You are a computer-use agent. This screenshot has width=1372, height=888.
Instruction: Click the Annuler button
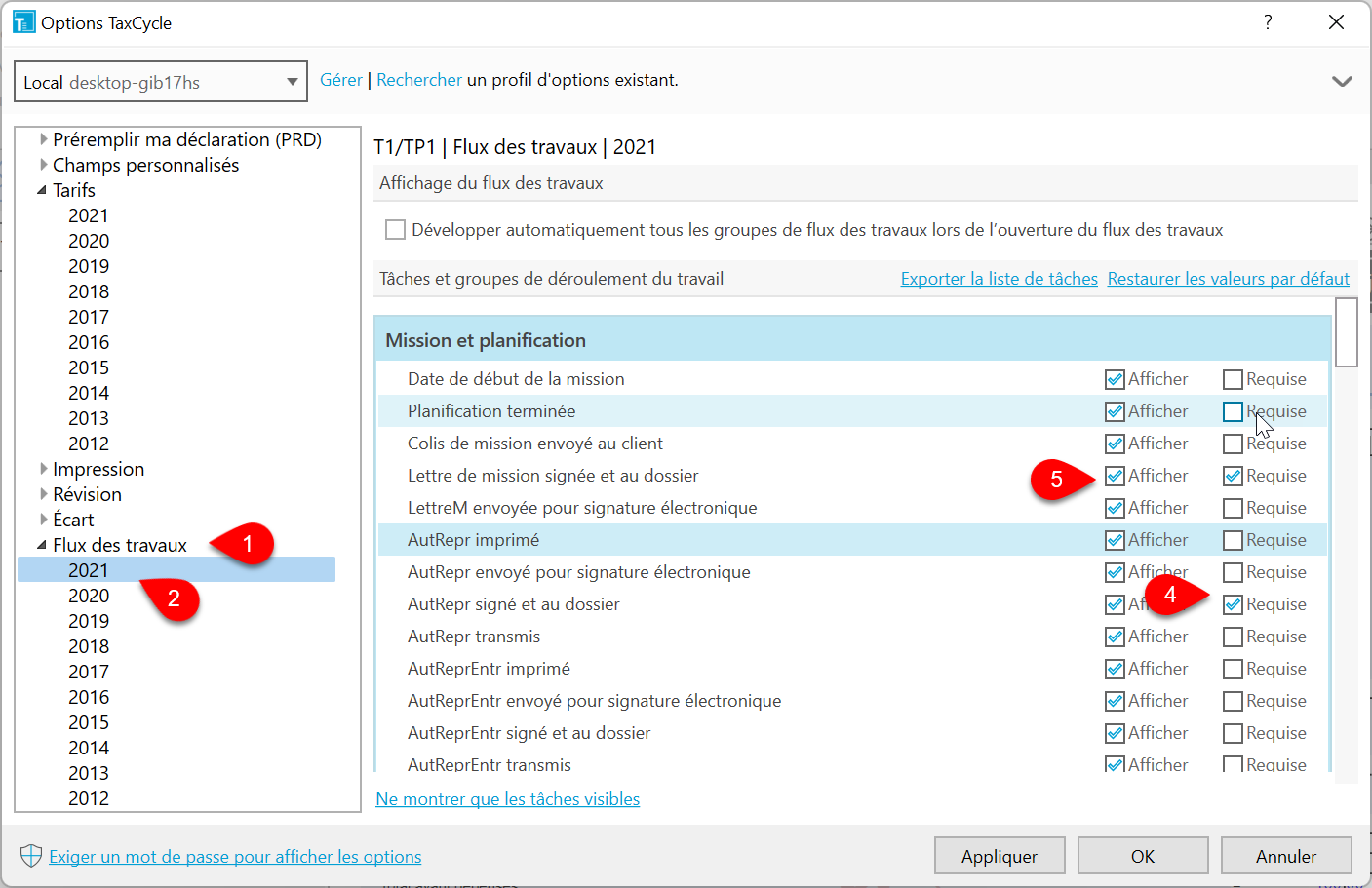pos(1286,856)
